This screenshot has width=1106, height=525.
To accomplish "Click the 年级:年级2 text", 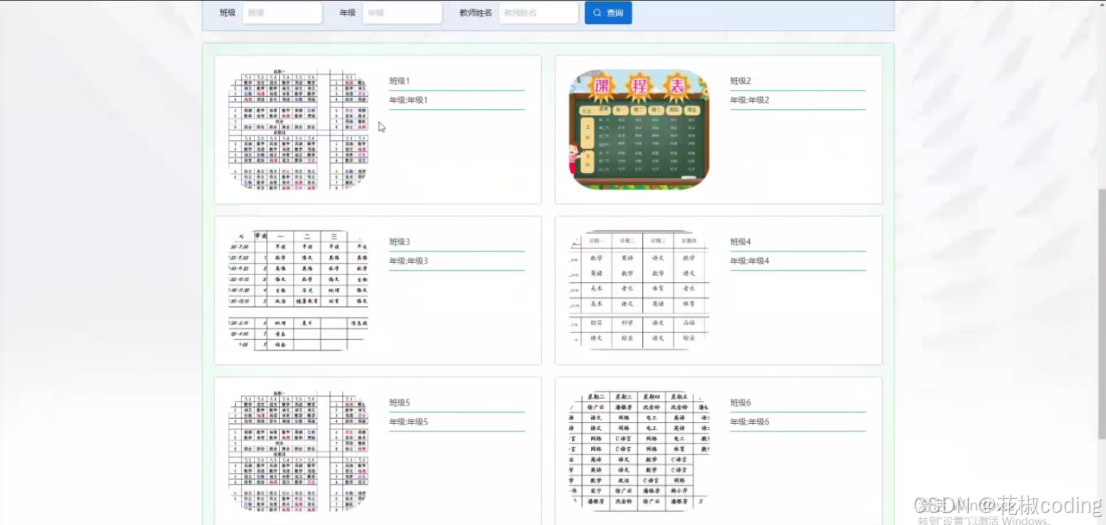I will pyautogui.click(x=750, y=100).
